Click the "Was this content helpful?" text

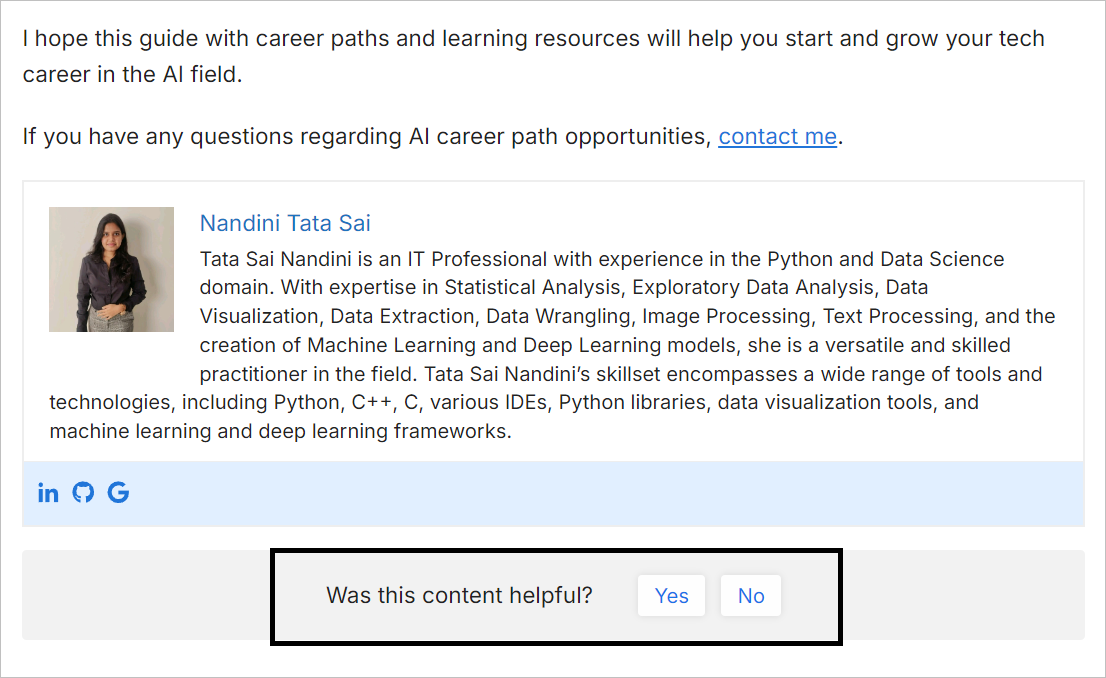459,595
